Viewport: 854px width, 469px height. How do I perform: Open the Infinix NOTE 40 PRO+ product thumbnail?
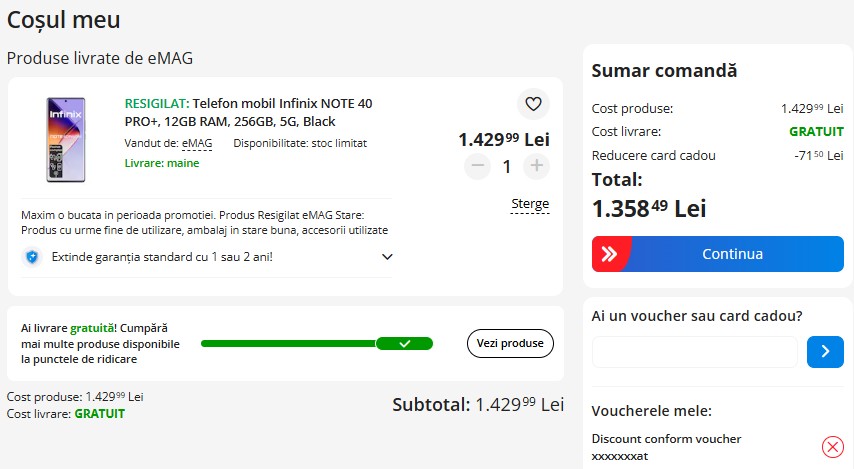click(x=66, y=139)
